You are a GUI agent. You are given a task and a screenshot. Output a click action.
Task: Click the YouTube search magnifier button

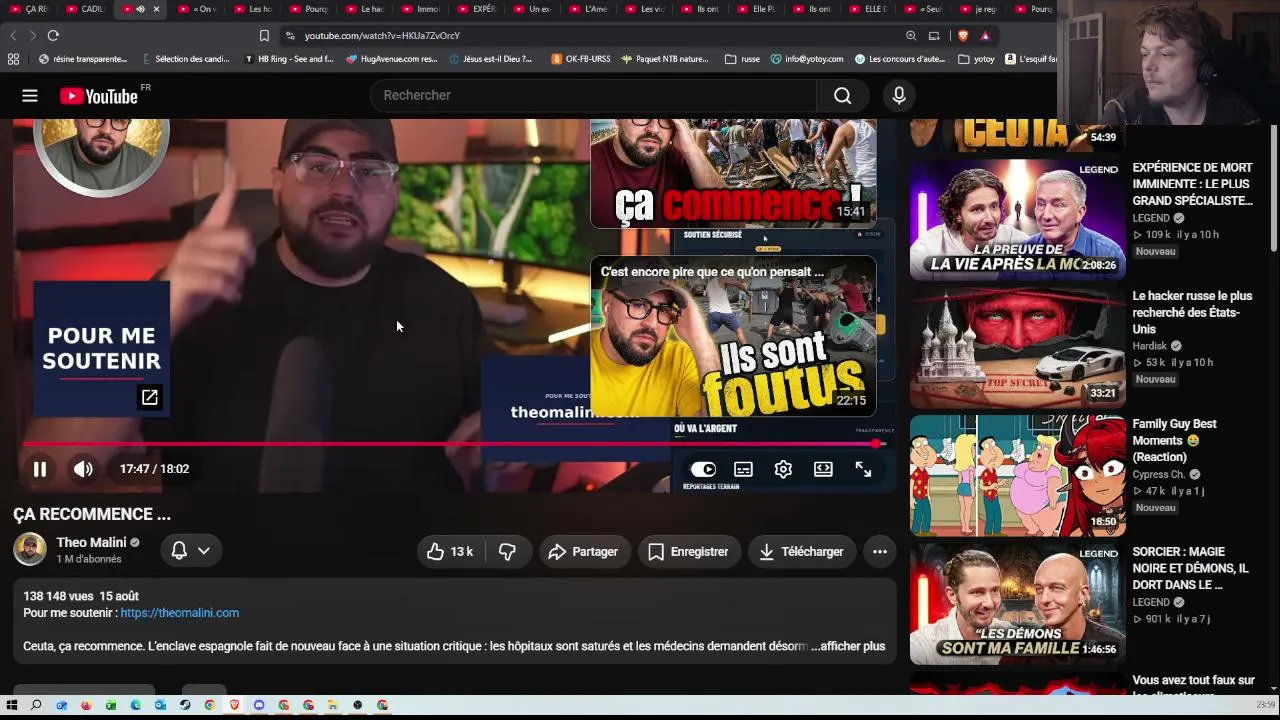(x=842, y=95)
